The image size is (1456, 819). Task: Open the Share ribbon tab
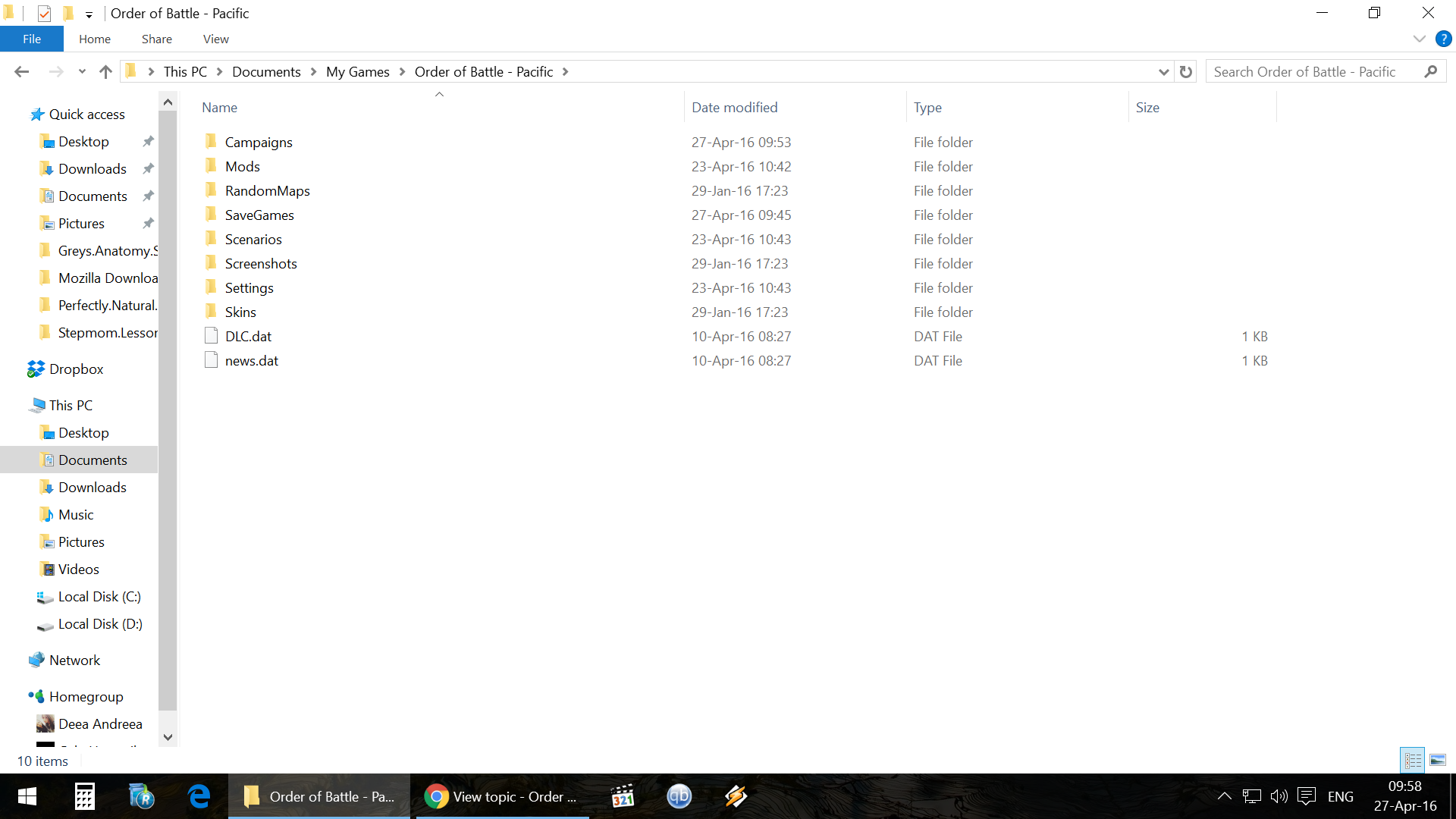pos(156,39)
